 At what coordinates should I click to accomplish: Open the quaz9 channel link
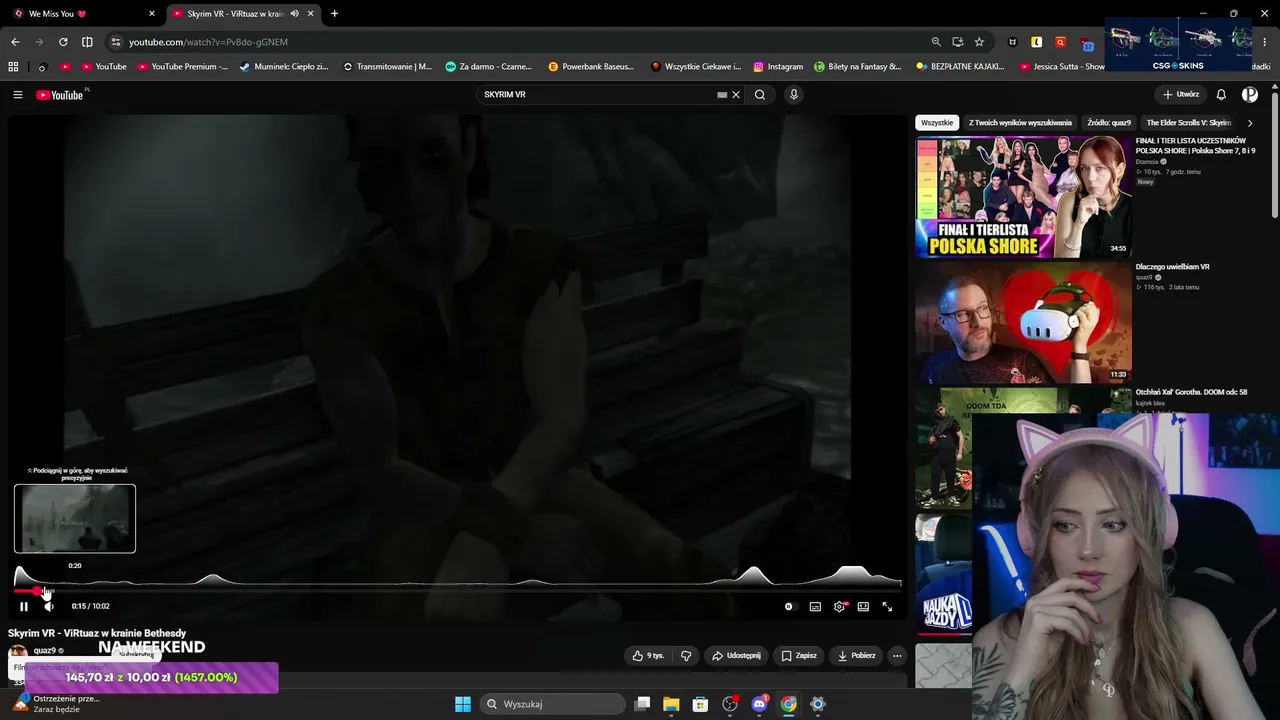coord(45,650)
